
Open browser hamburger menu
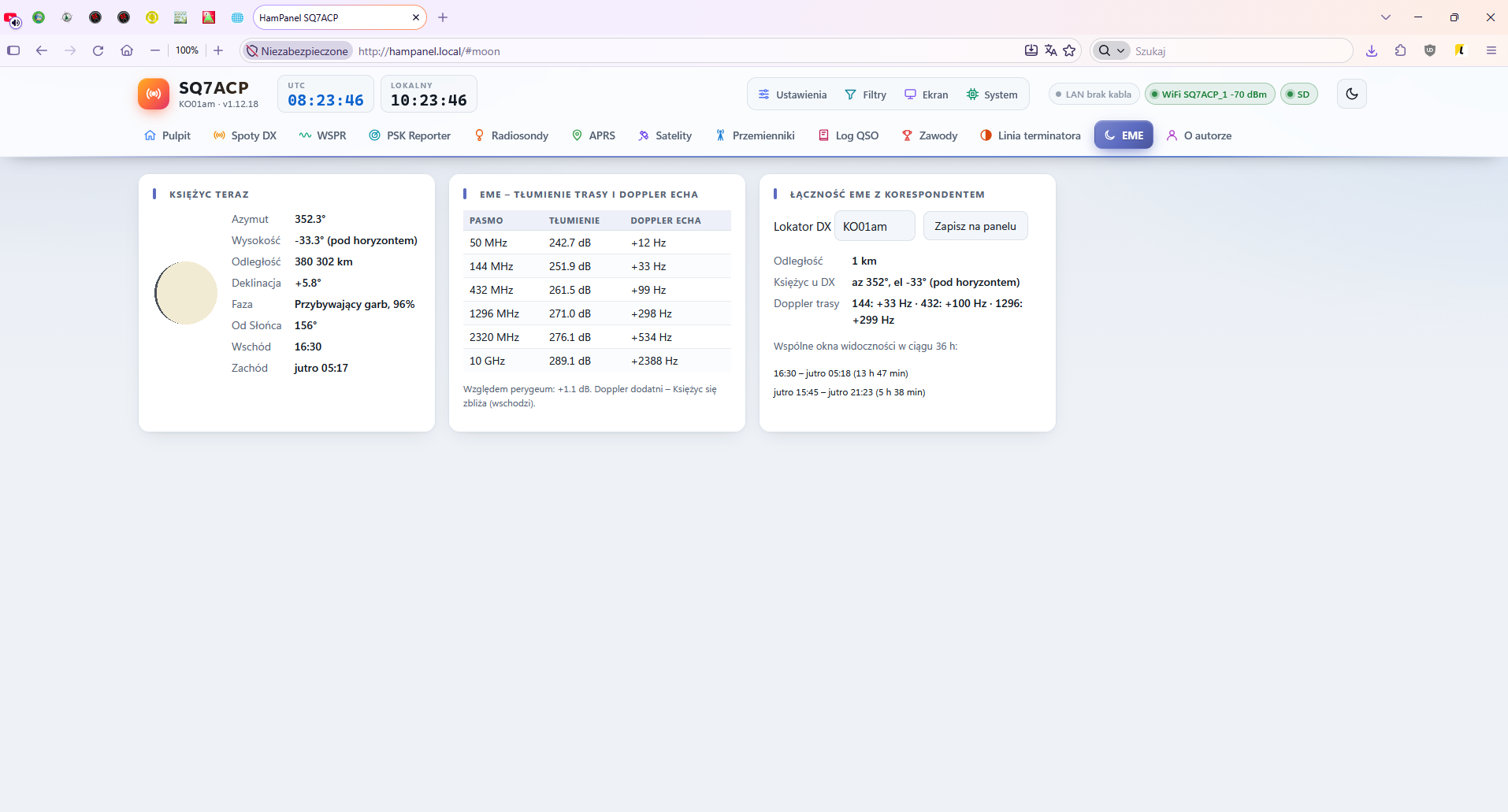click(x=1491, y=50)
